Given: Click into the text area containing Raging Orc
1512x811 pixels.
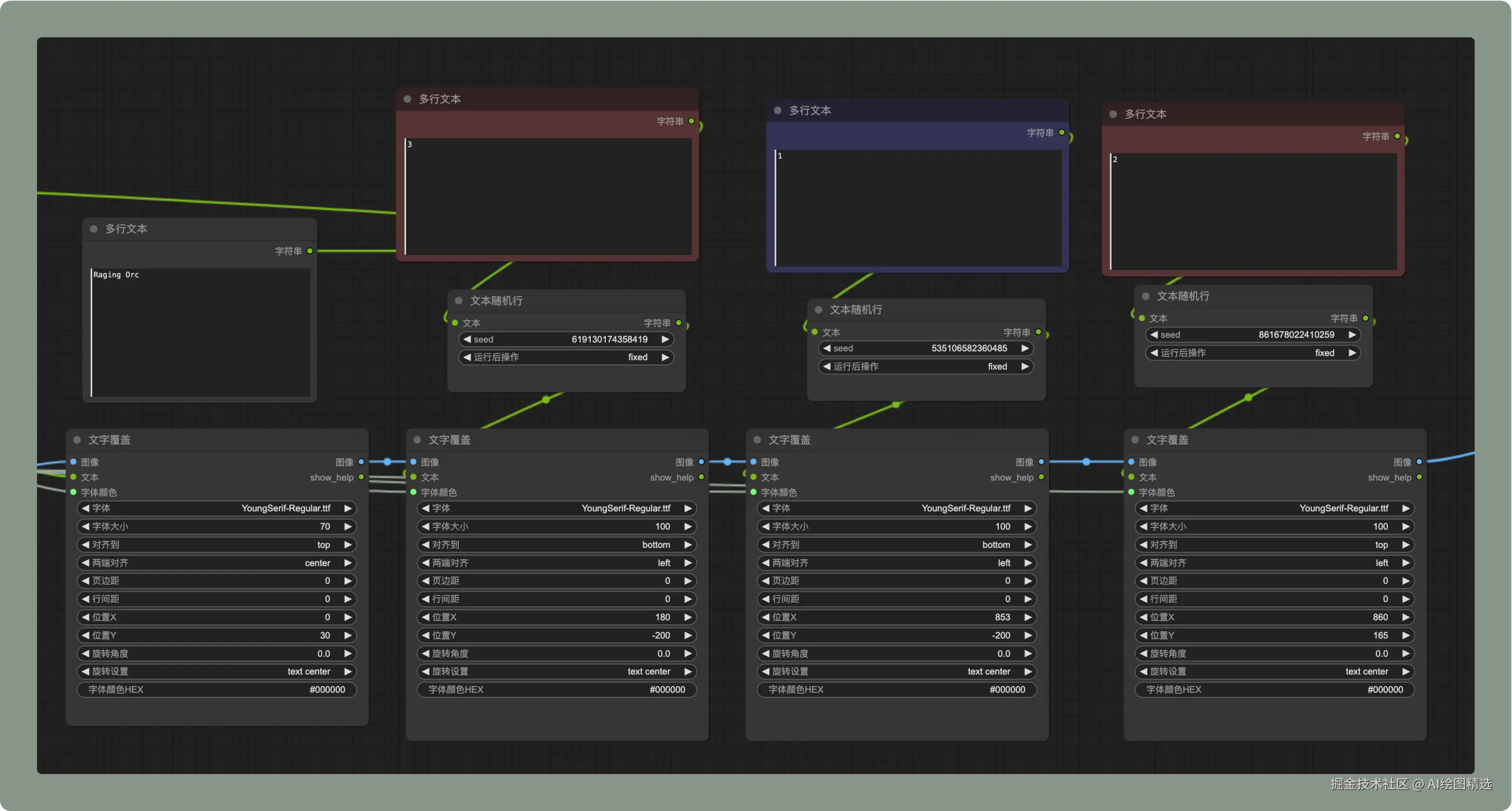Looking at the screenshot, I should (x=200, y=333).
